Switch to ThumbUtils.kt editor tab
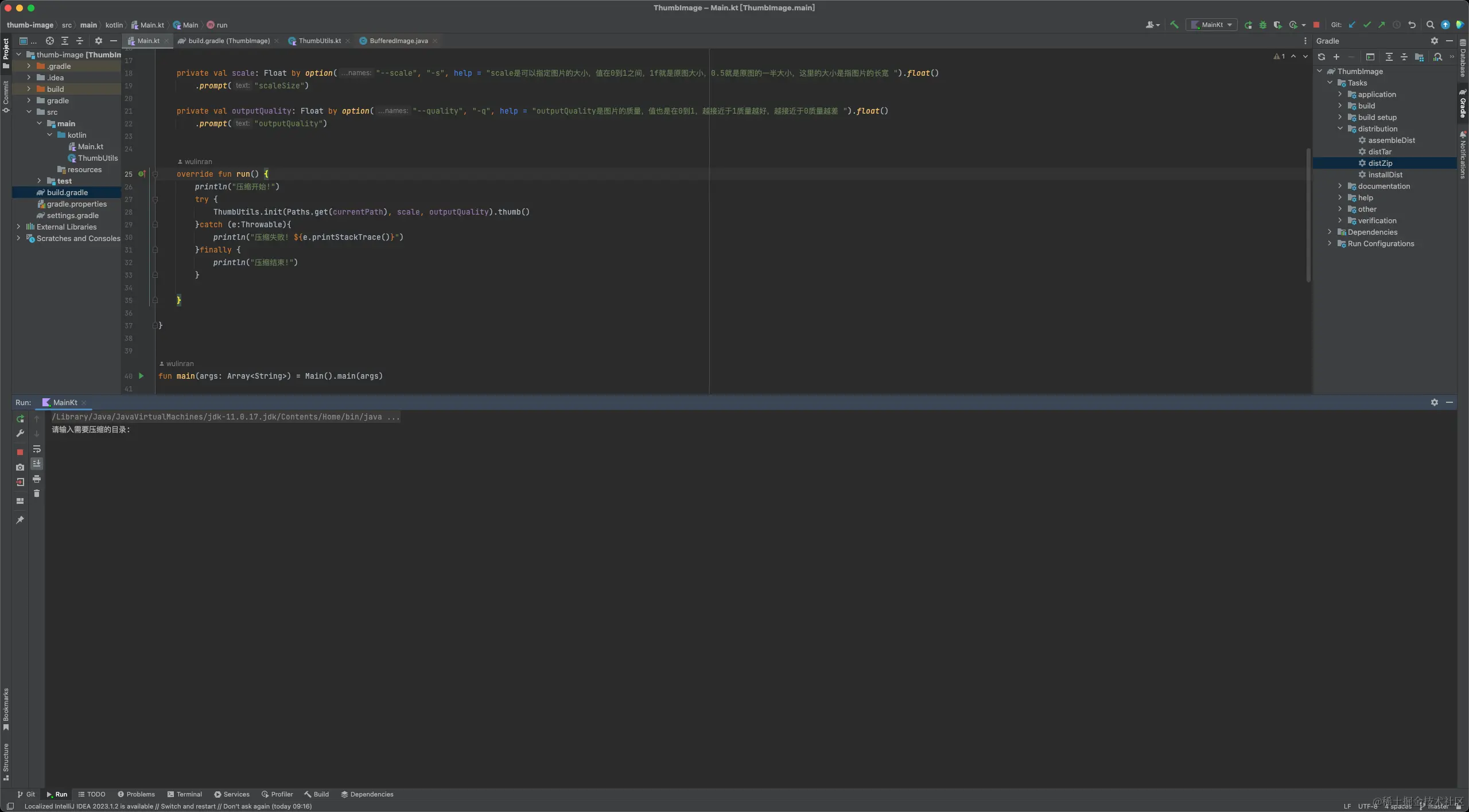1469x812 pixels. point(319,41)
